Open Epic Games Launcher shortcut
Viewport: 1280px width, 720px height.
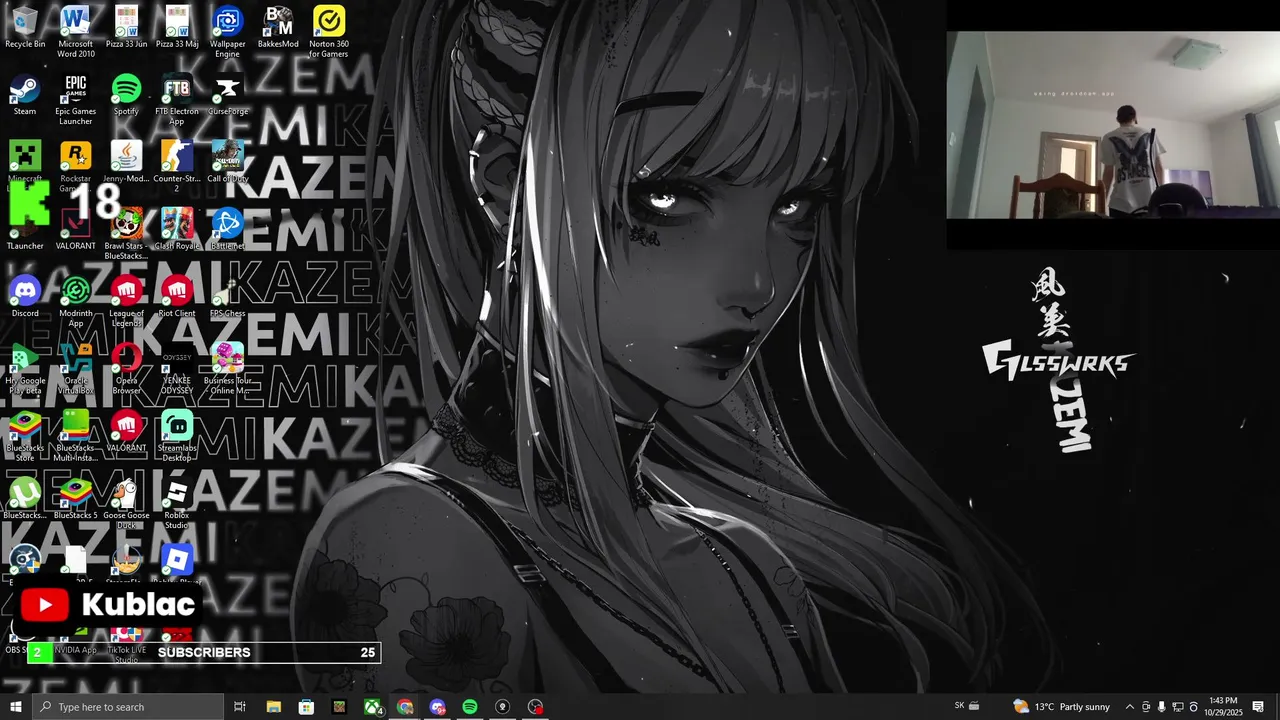76,99
